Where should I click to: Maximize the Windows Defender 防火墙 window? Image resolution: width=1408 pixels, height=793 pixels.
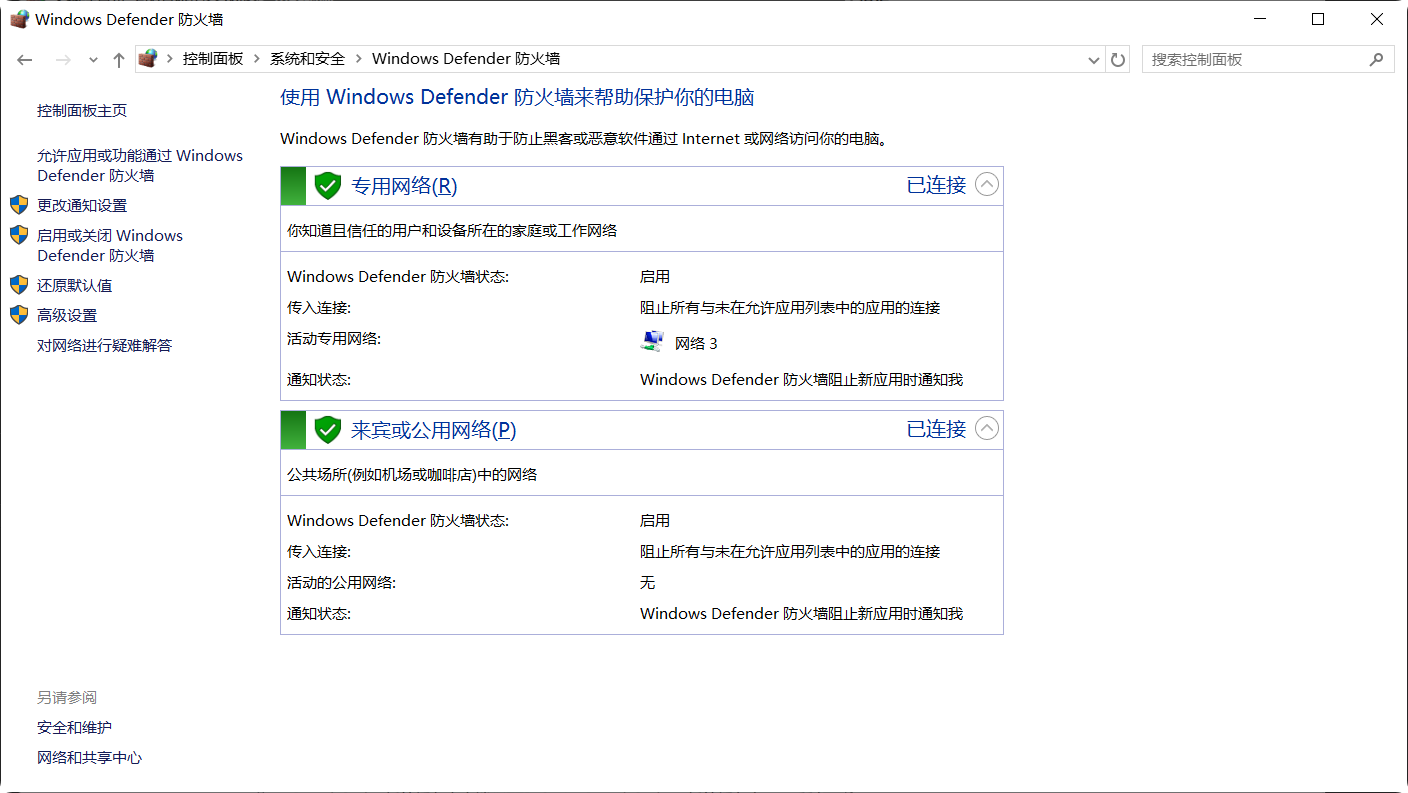point(1318,19)
